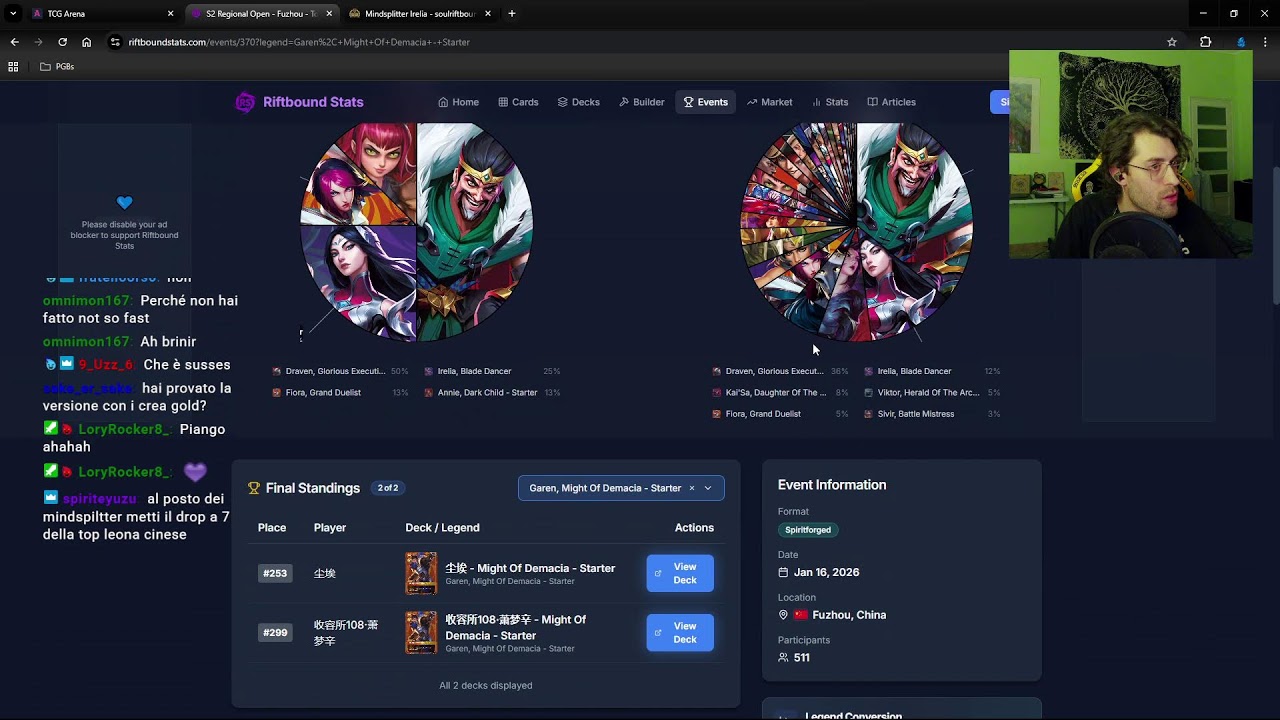1280x720 pixels.
Task: Switch to the Mindsplitter Irelia browser tab
Action: pyautogui.click(x=420, y=14)
